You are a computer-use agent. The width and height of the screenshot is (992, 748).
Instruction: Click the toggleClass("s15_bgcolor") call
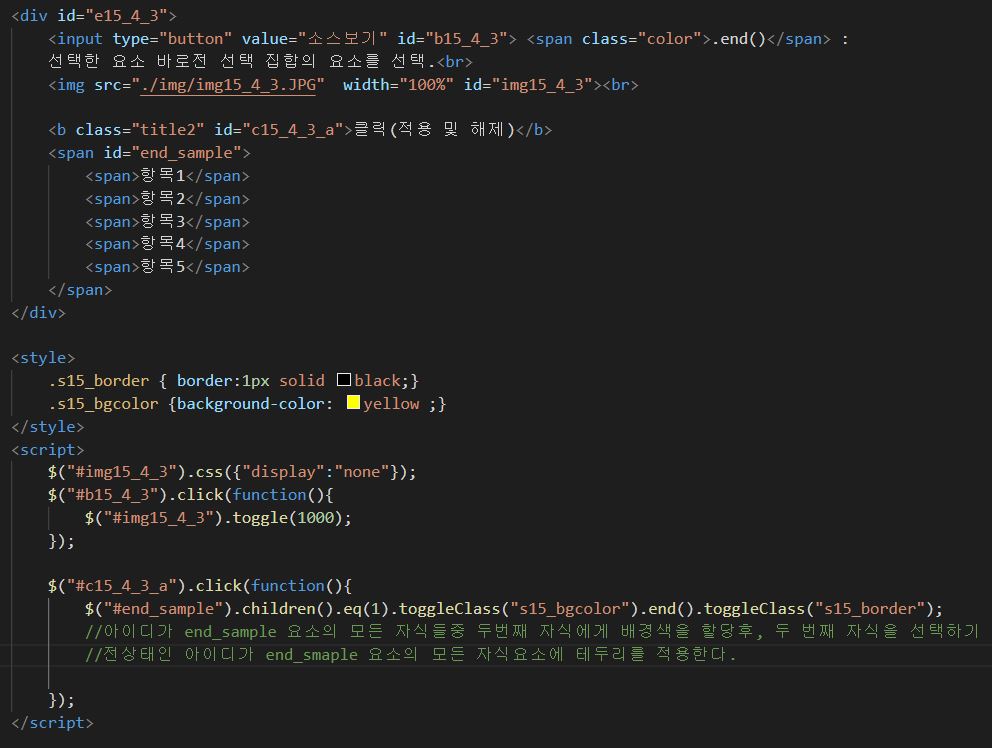click(518, 609)
